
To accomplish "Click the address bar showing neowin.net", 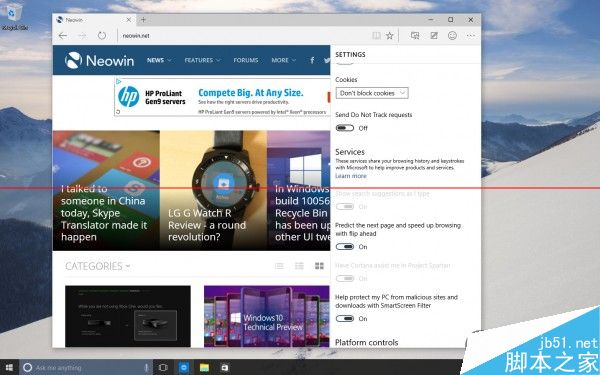I will point(245,36).
